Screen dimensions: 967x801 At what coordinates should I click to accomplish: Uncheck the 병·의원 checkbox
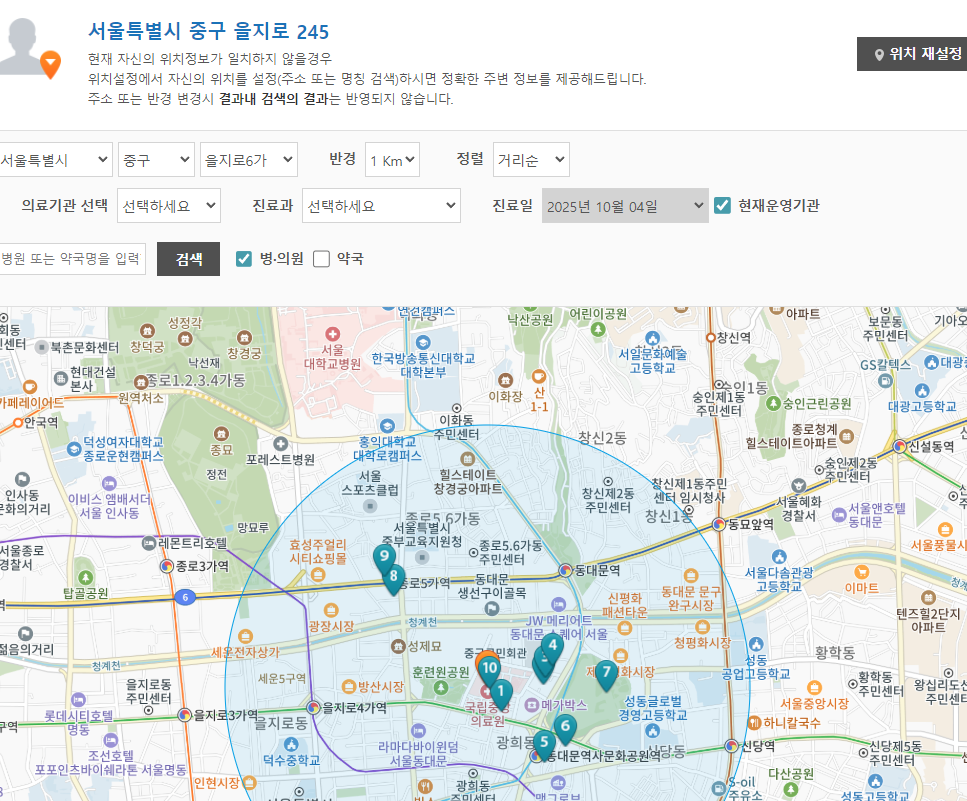tap(244, 259)
